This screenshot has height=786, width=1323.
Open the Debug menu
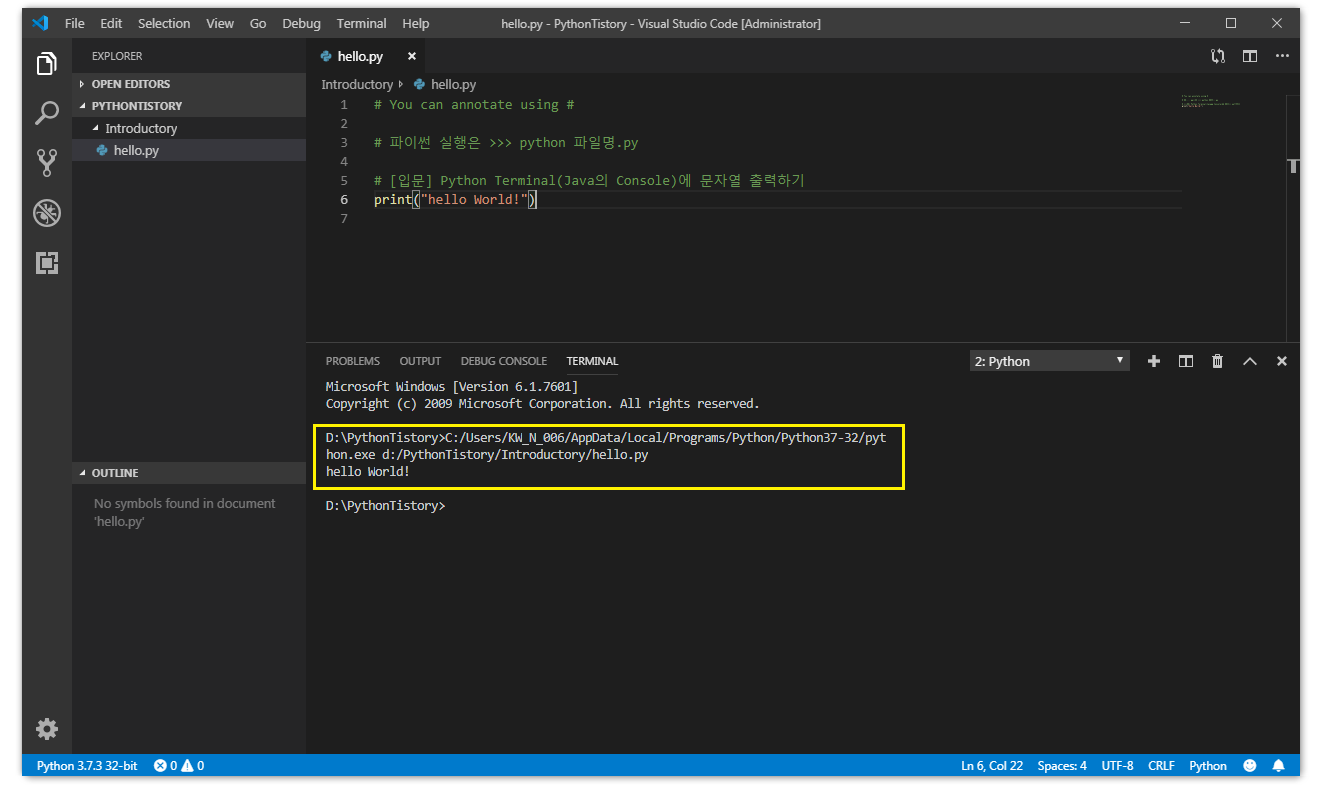[x=302, y=23]
